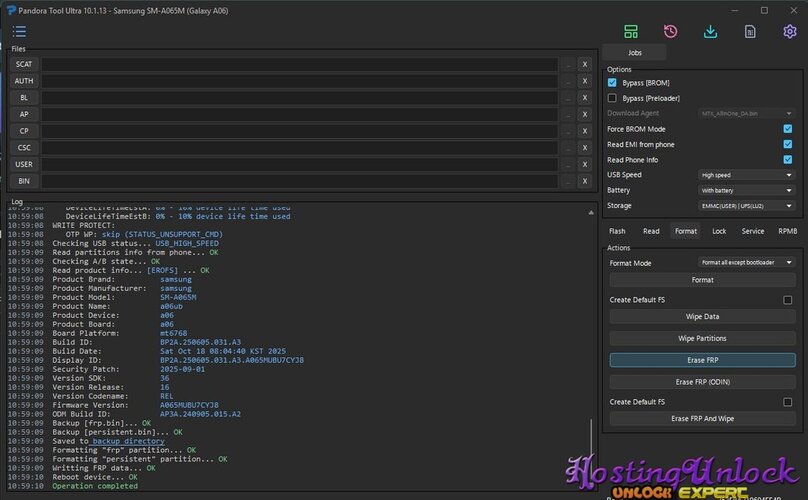Click Wipe Partitions button

tap(702, 338)
